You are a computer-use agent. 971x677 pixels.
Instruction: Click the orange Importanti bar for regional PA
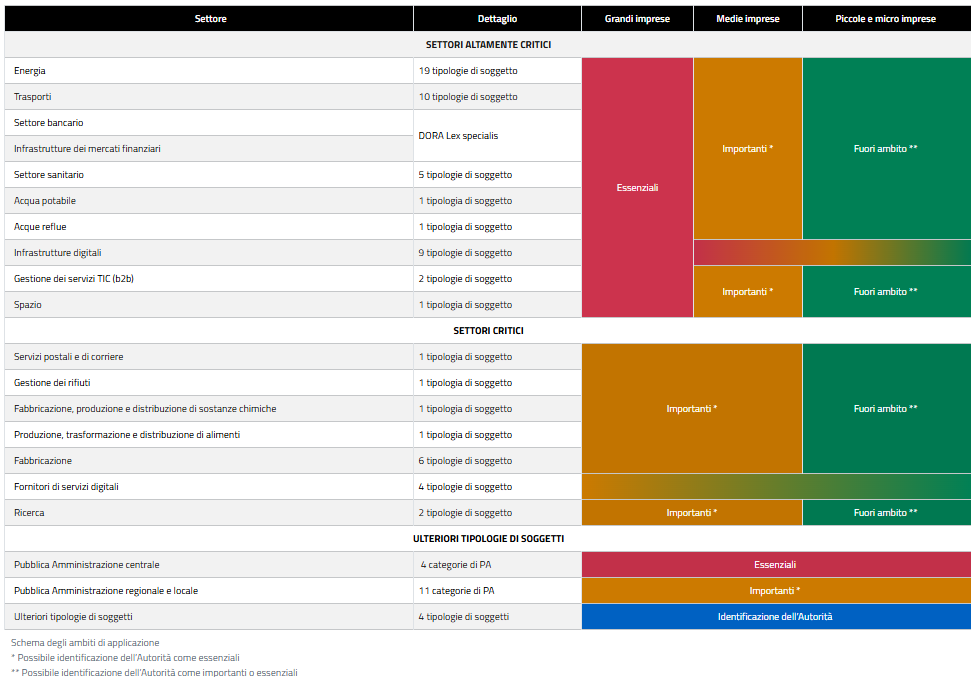[x=775, y=591]
